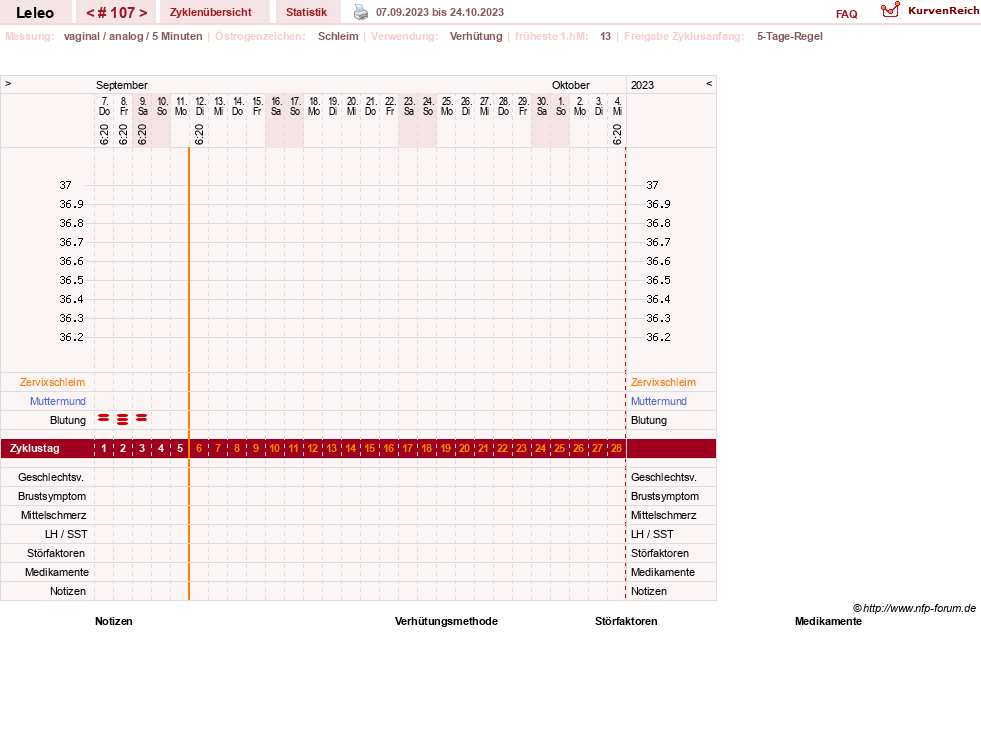Click bottom Medikamente heading
Viewport: 981px width, 740px height.
pos(828,621)
